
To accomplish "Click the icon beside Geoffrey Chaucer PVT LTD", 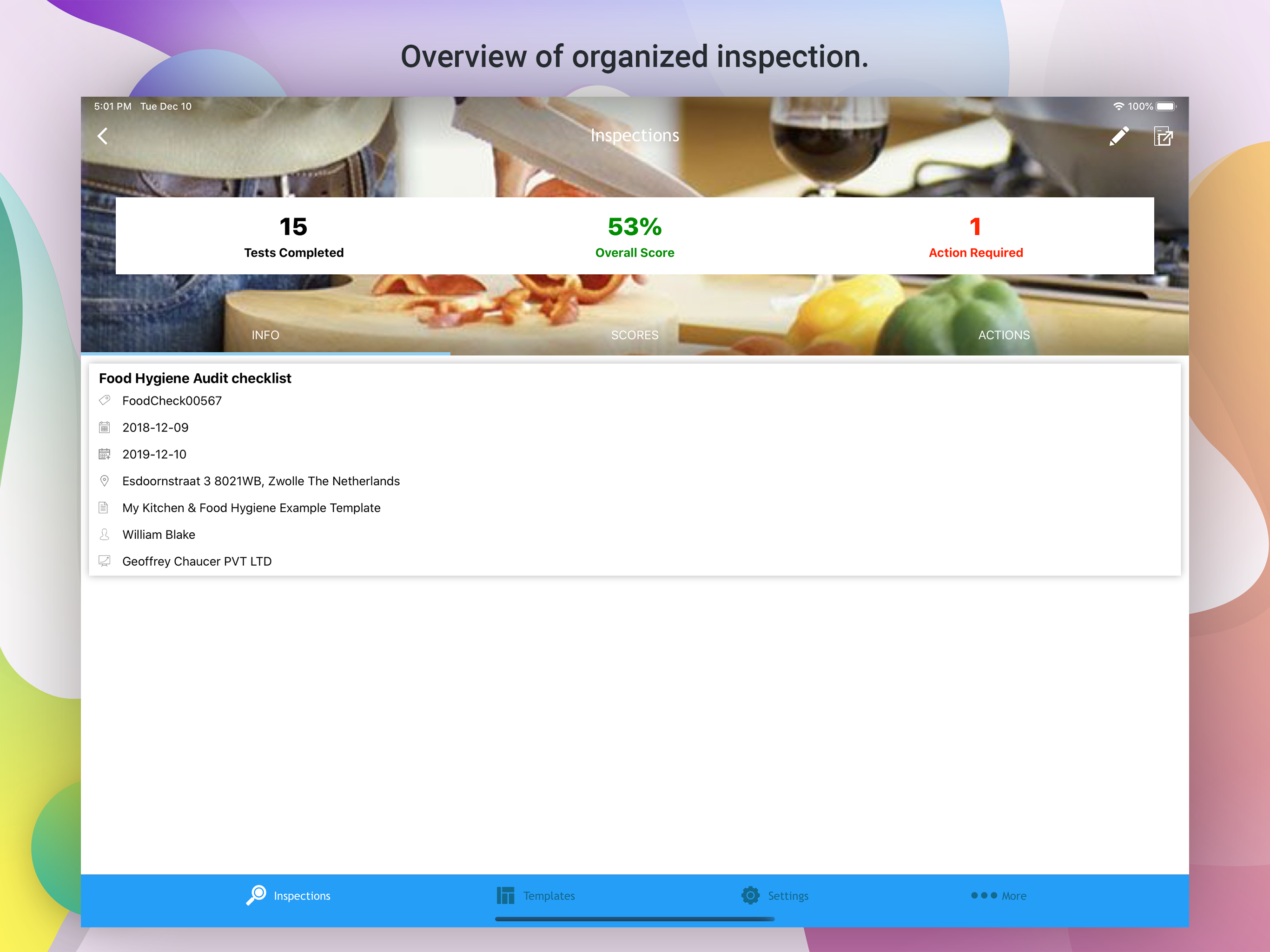I will 105,561.
